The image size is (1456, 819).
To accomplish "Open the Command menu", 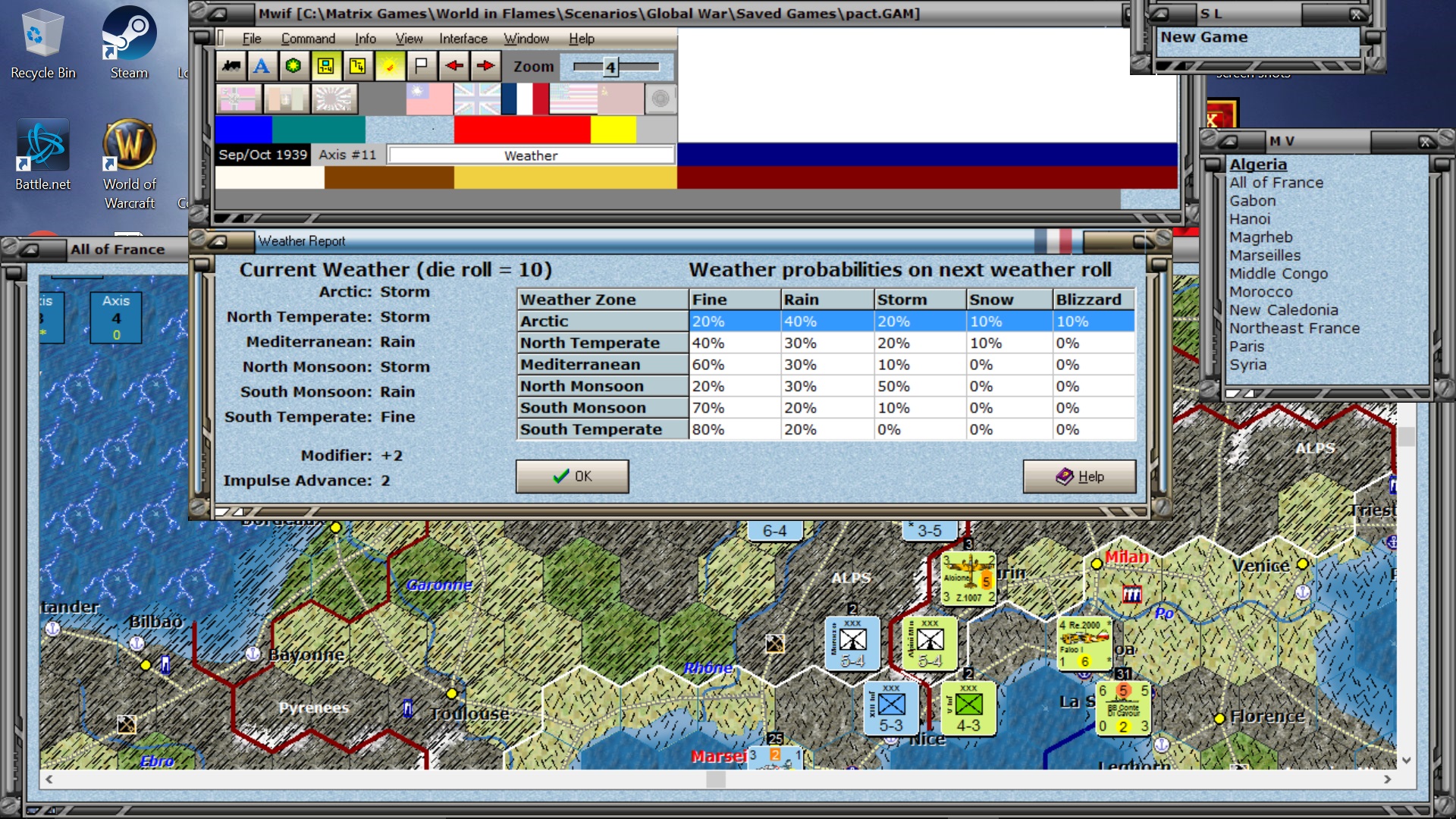I will 308,39.
